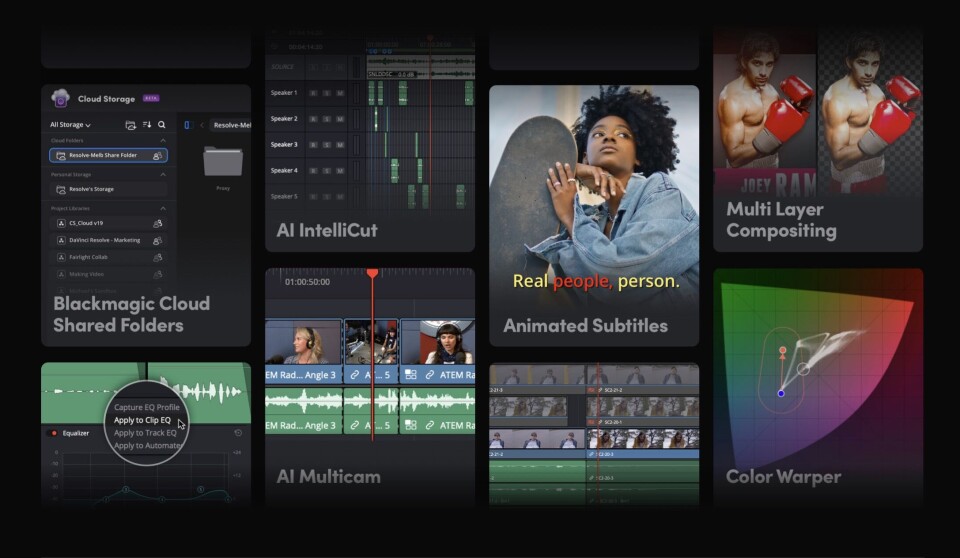The width and height of the screenshot is (960, 558).
Task: Reset the Equalizer with the reset icon
Action: 238,433
